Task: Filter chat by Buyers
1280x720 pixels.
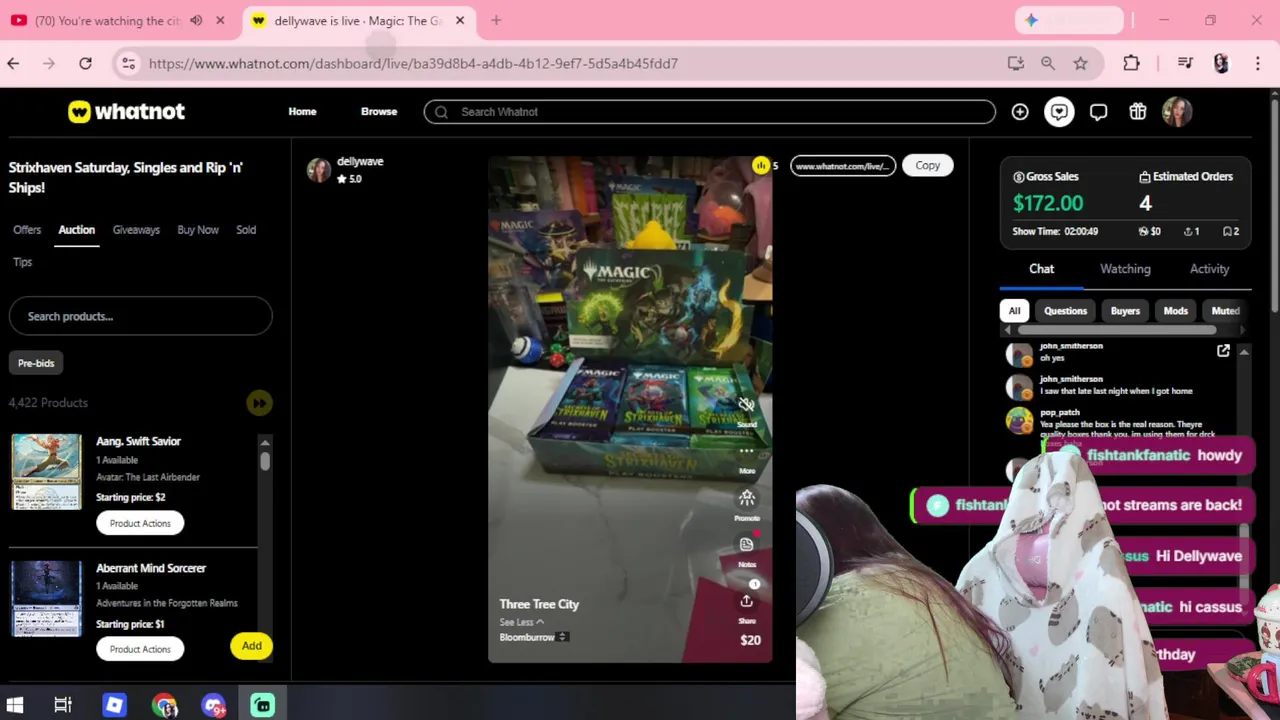Action: coord(1125,311)
